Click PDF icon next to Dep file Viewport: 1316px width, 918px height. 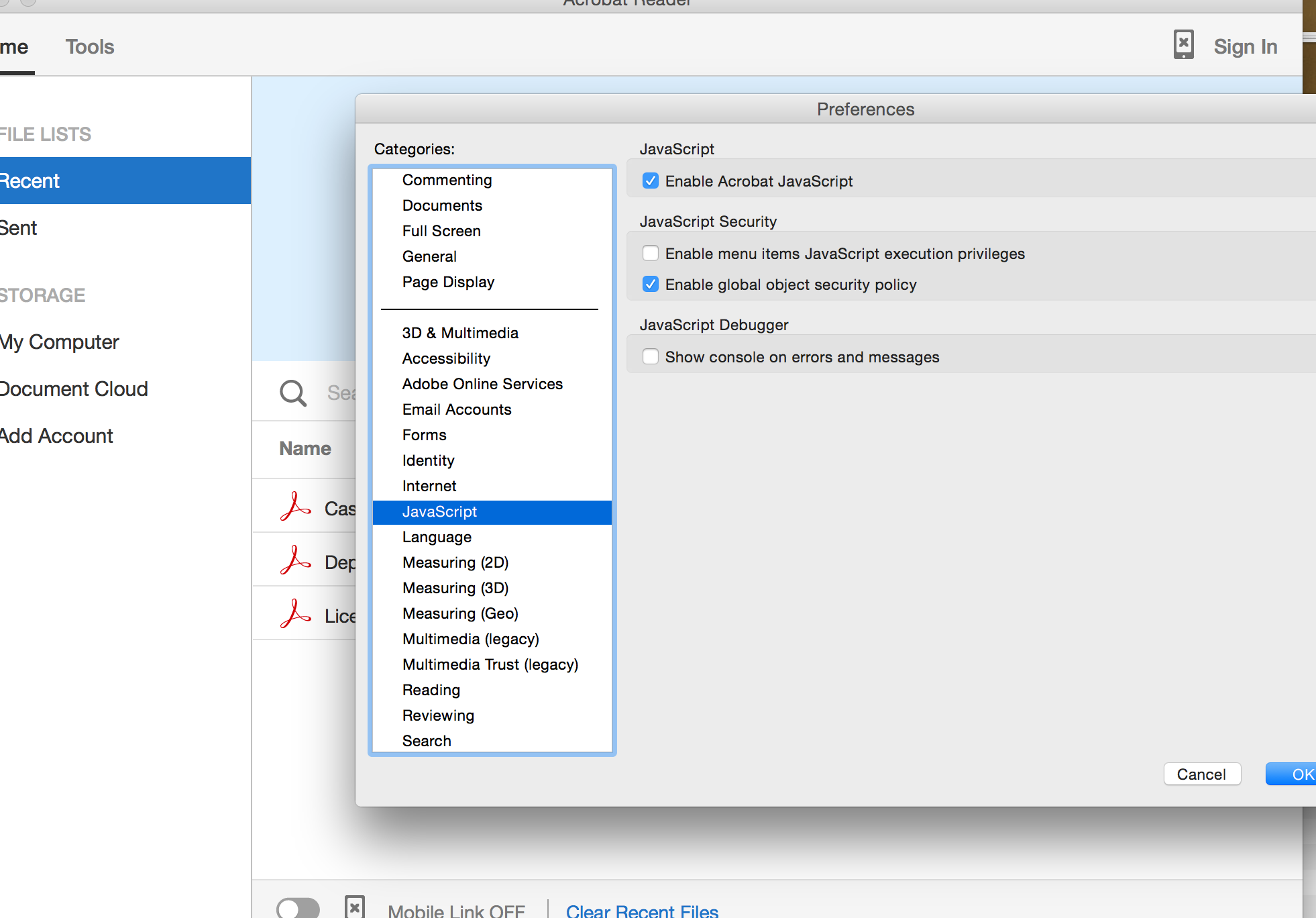(x=295, y=560)
